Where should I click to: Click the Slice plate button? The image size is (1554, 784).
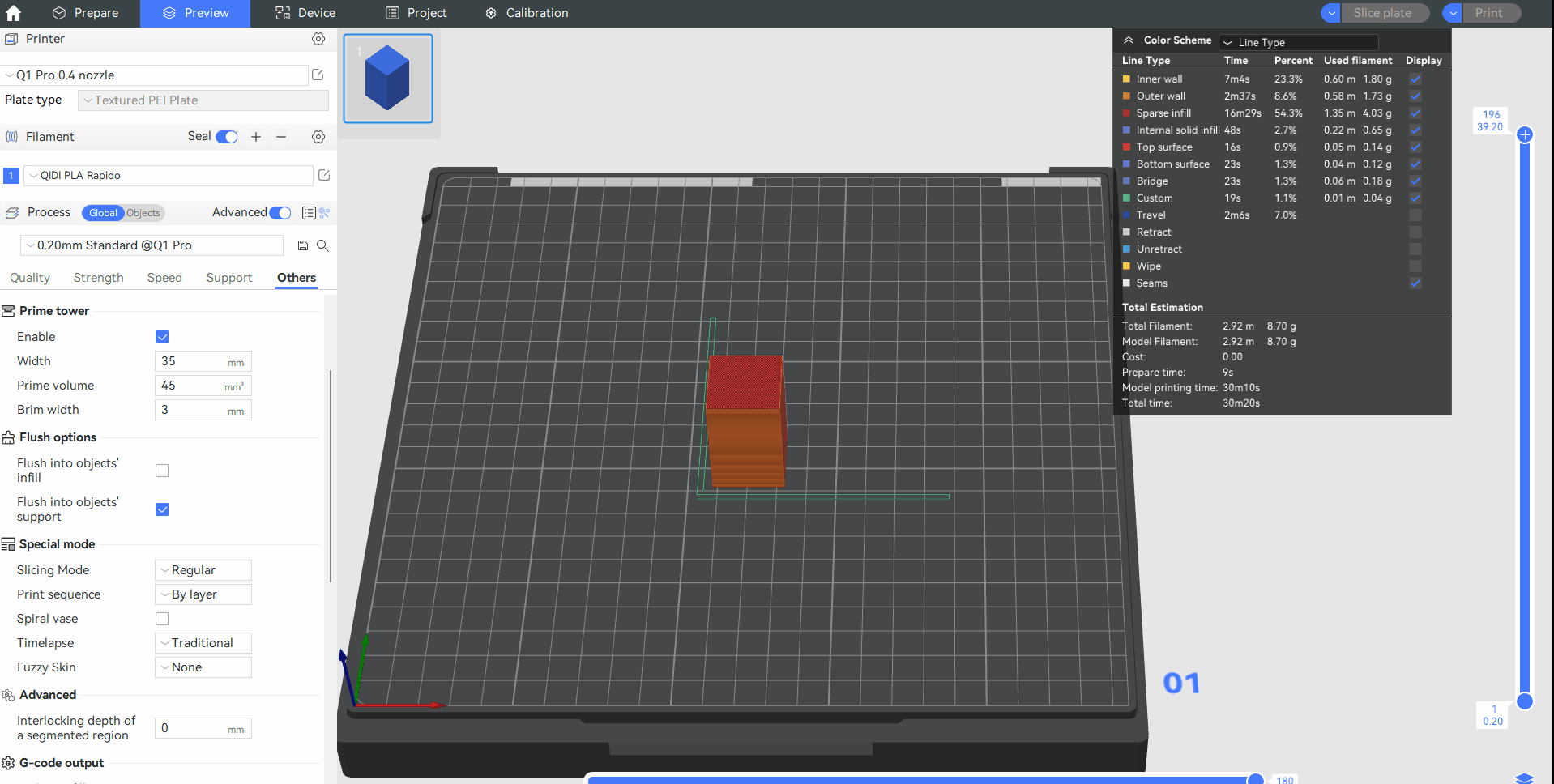click(x=1382, y=13)
